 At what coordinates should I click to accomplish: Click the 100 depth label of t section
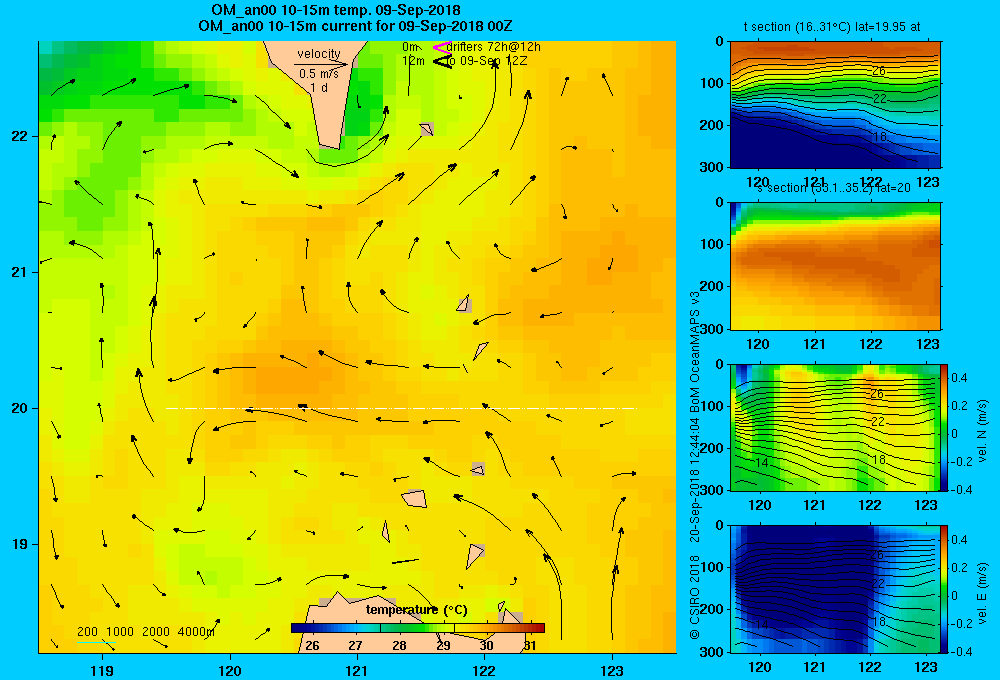click(x=713, y=83)
